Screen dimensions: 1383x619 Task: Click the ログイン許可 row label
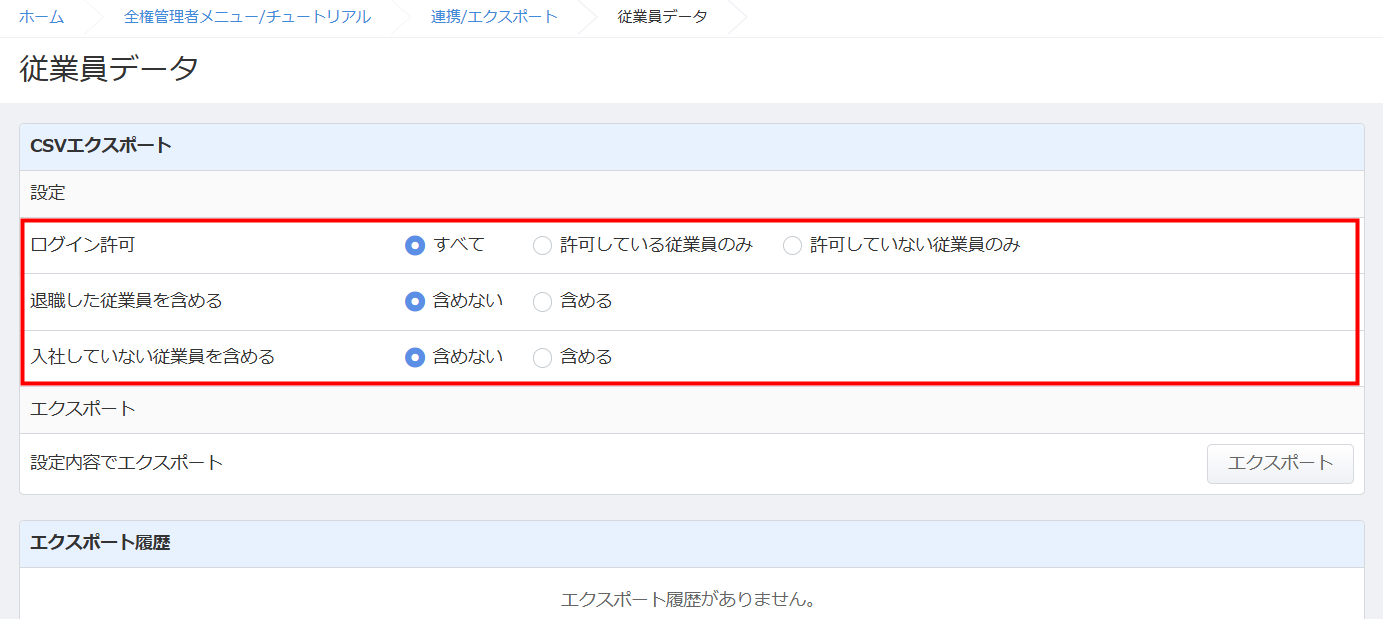tap(82, 245)
